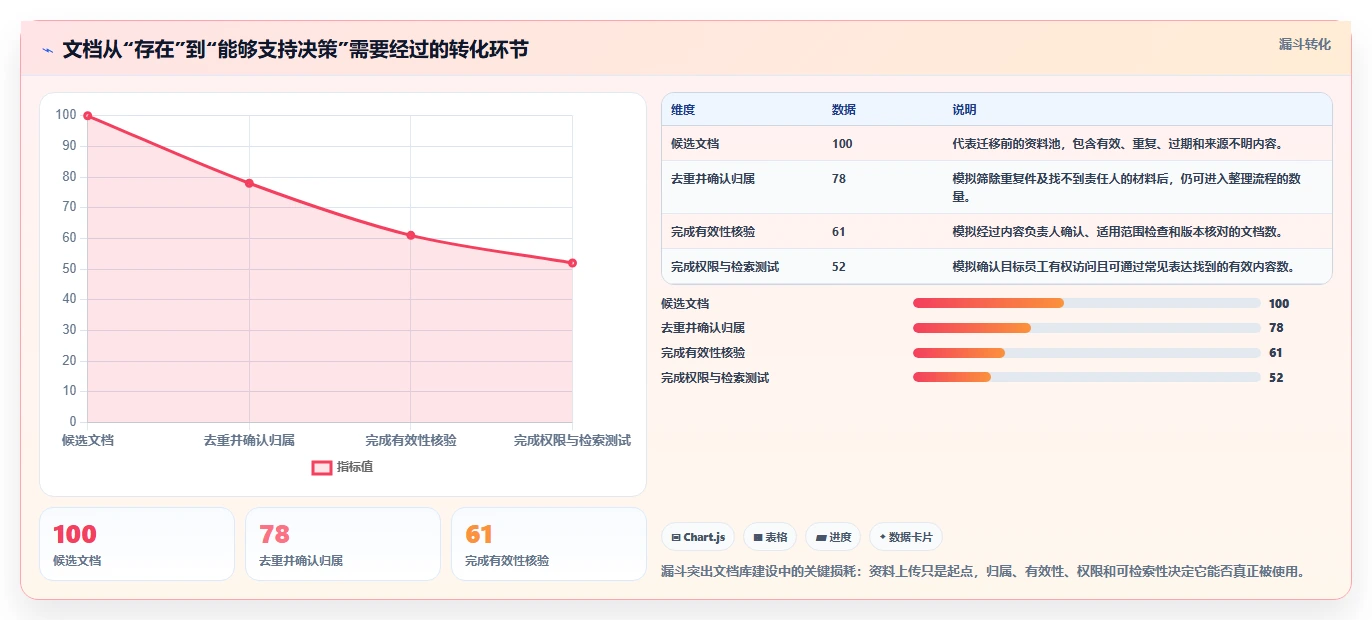Click the value 78 next to its progress bar

coord(1276,328)
